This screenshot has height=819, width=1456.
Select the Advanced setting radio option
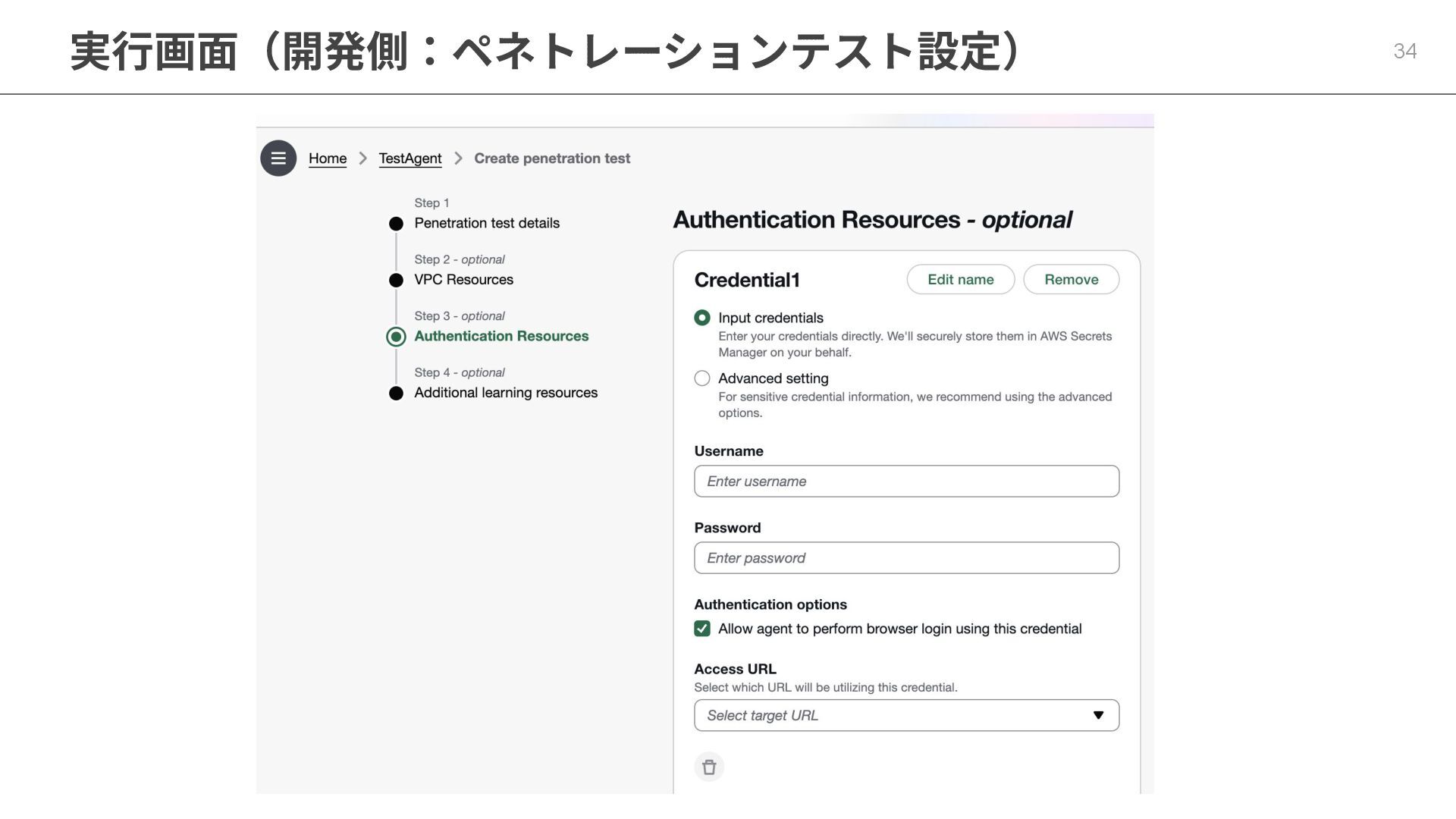point(702,378)
